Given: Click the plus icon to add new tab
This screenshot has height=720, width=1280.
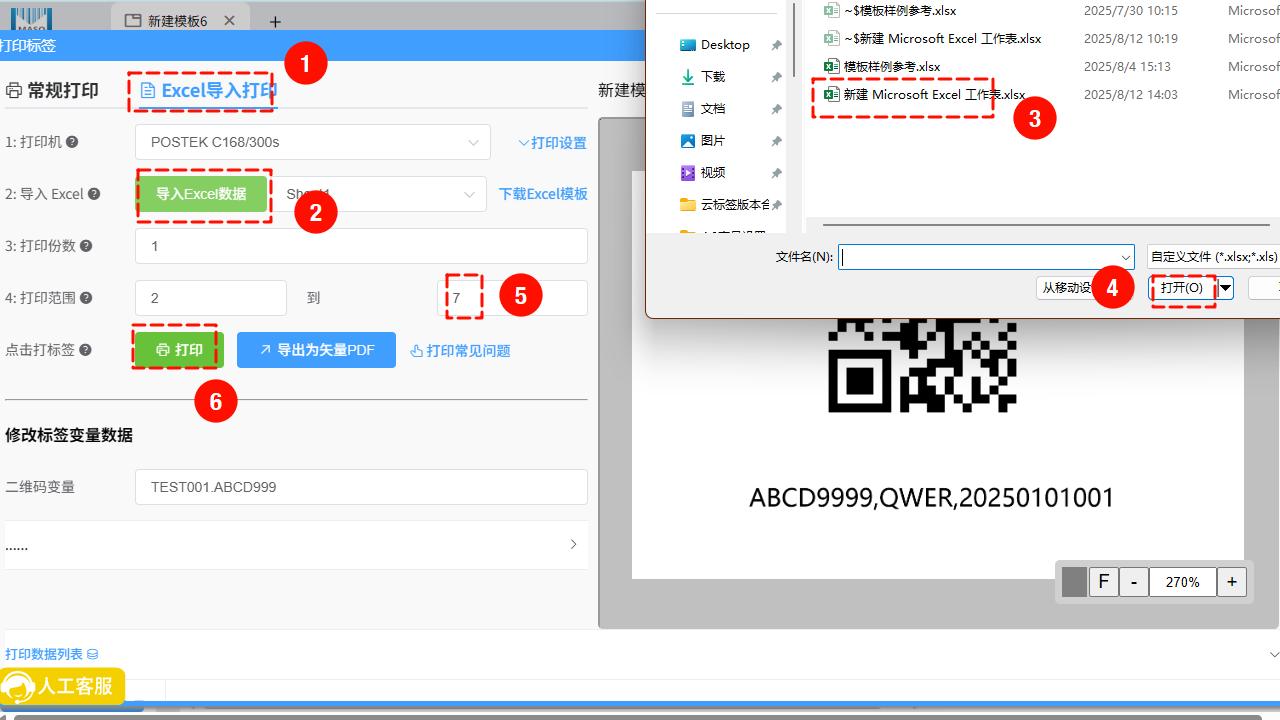Looking at the screenshot, I should click(275, 21).
